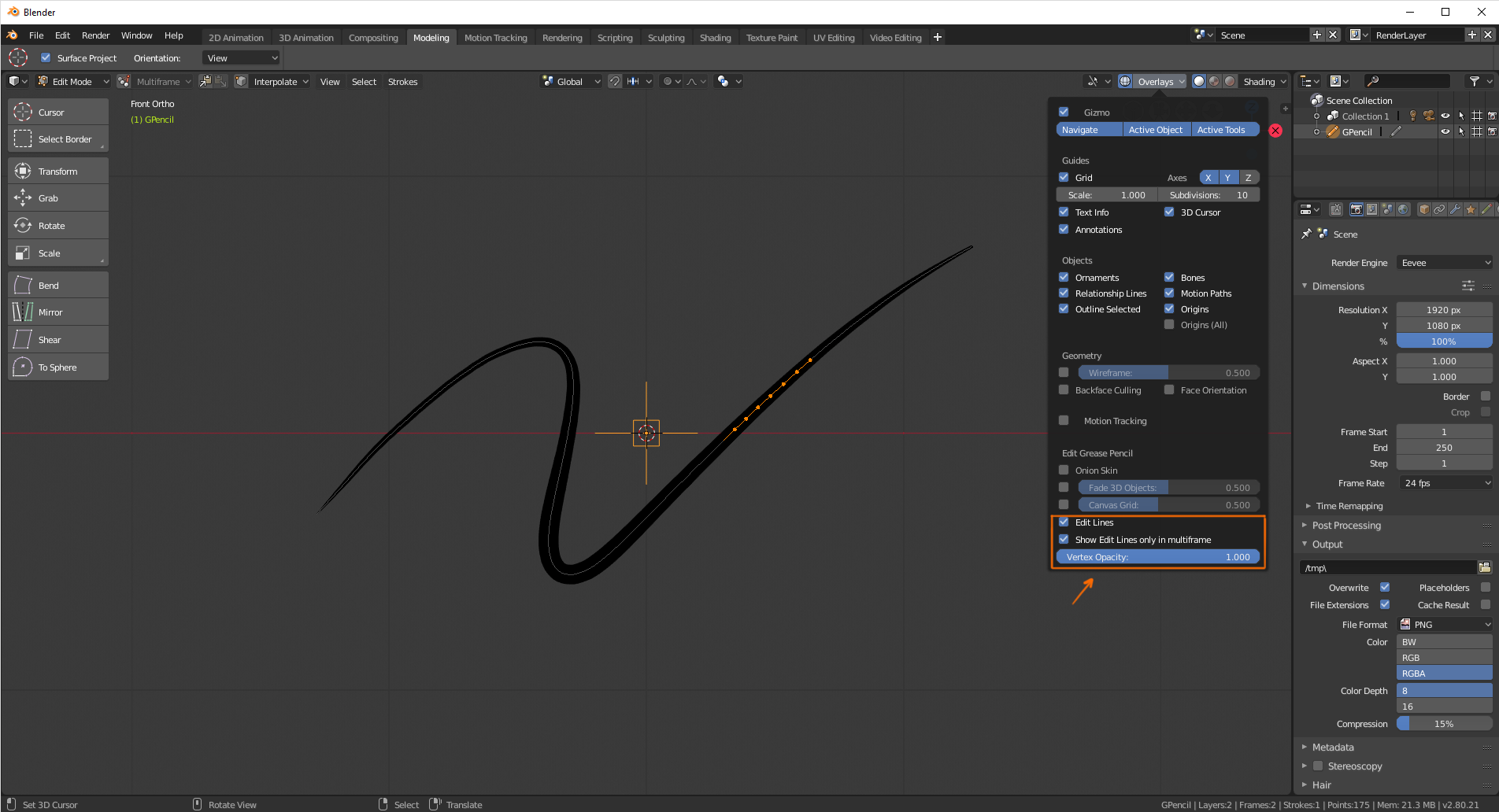Adjust the Compression 15% slider
The width and height of the screenshot is (1499, 812).
pos(1445,723)
